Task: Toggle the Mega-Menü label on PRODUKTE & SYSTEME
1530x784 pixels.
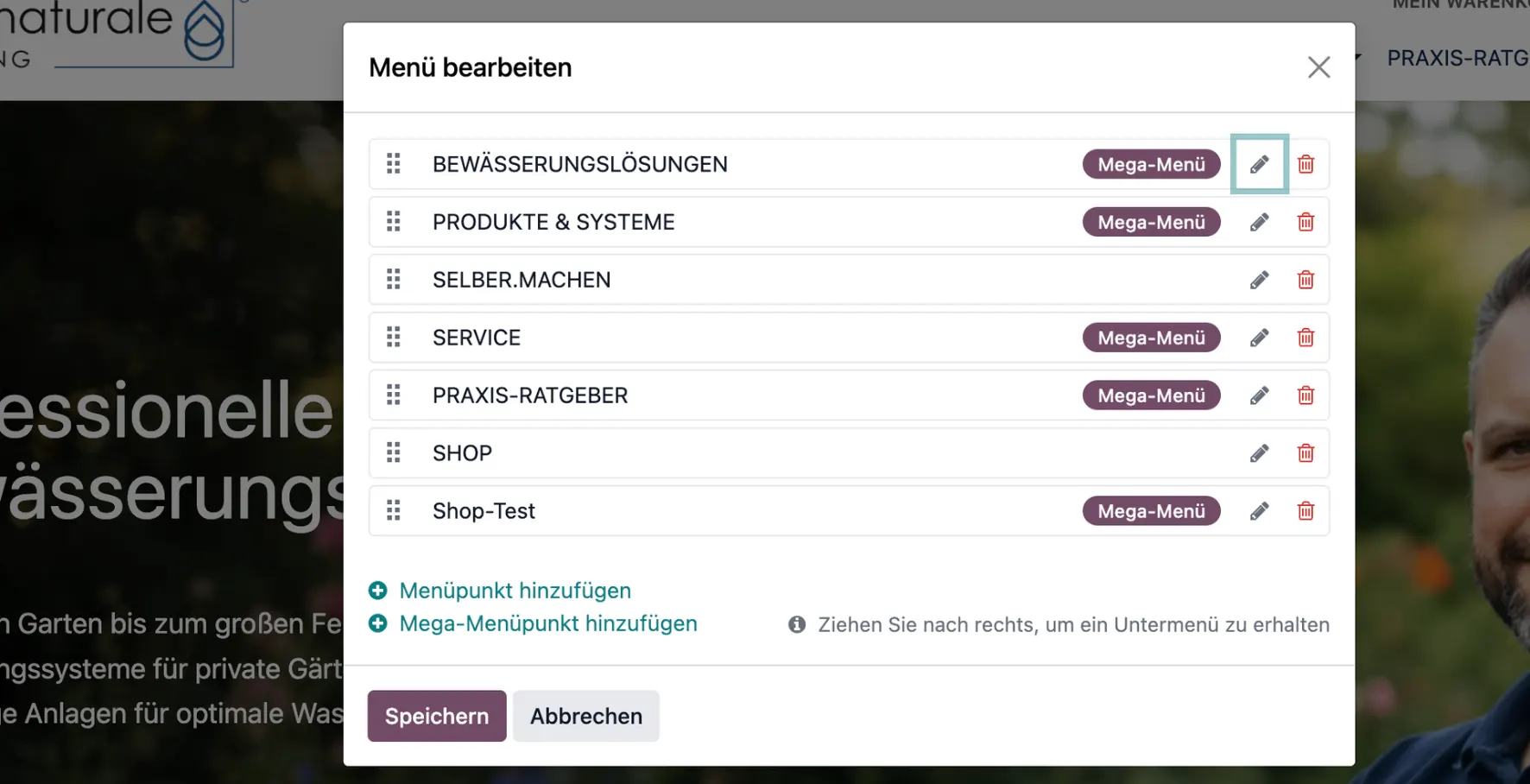Action: tap(1151, 222)
